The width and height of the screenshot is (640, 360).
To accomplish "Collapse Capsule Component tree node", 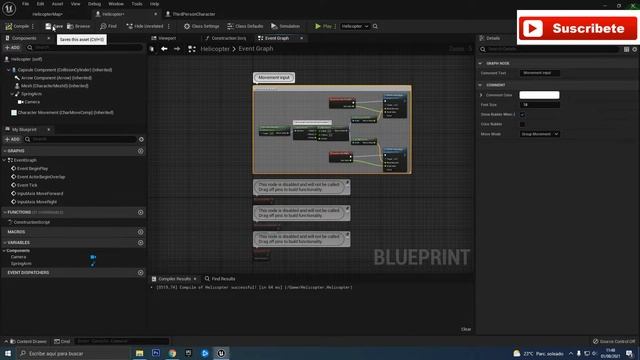I will [x=9, y=70].
